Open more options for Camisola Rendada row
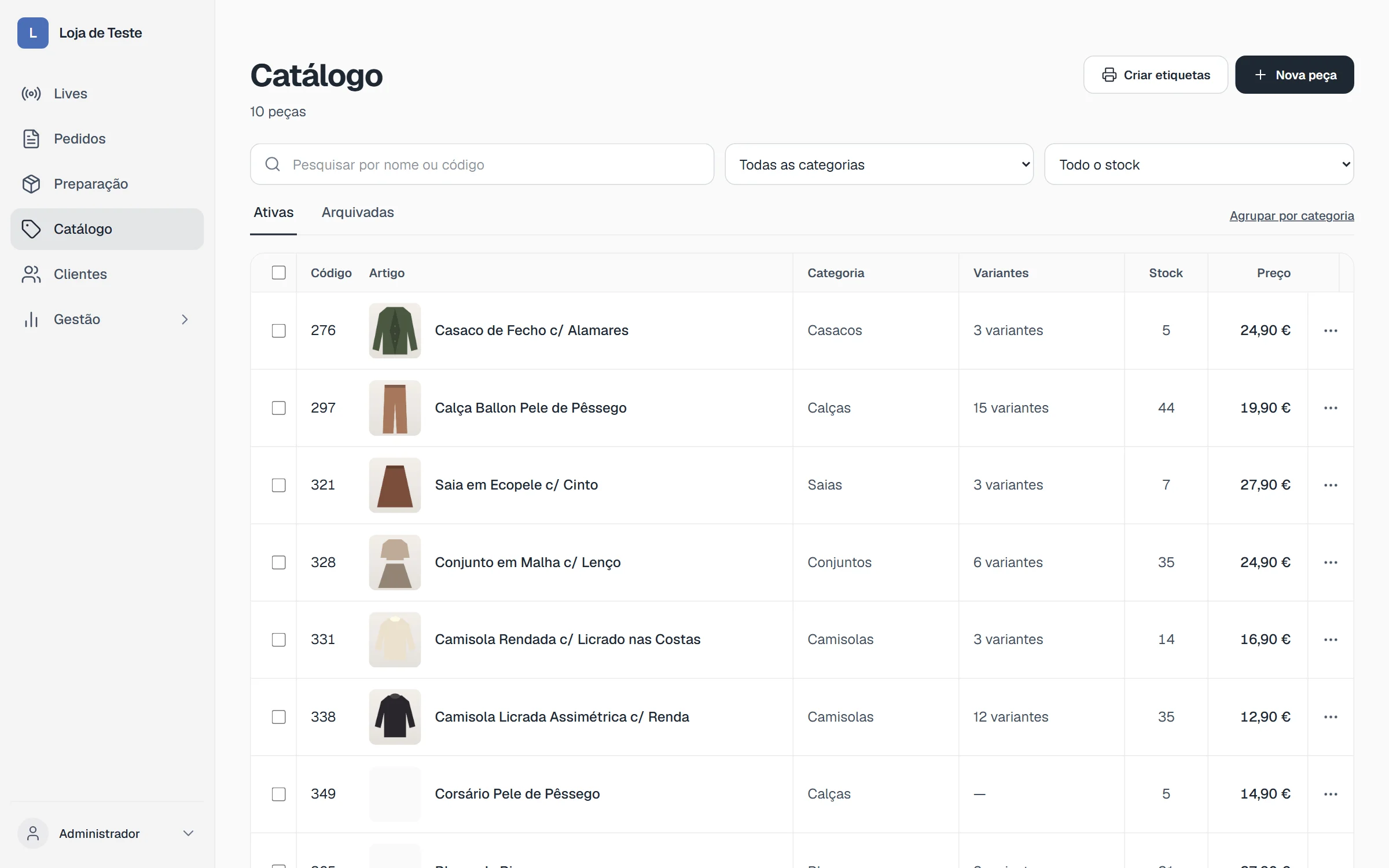1389x868 pixels. 1331,639
